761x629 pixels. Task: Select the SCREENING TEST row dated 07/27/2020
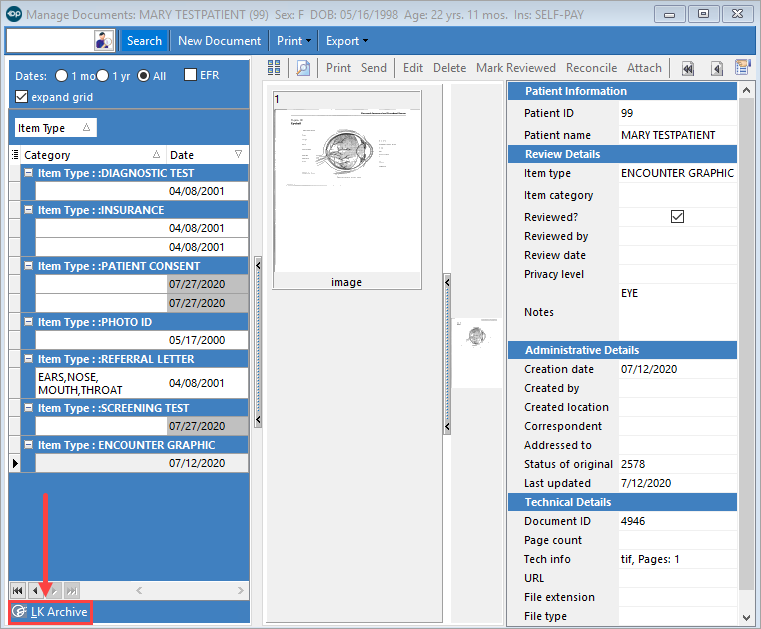[142, 426]
